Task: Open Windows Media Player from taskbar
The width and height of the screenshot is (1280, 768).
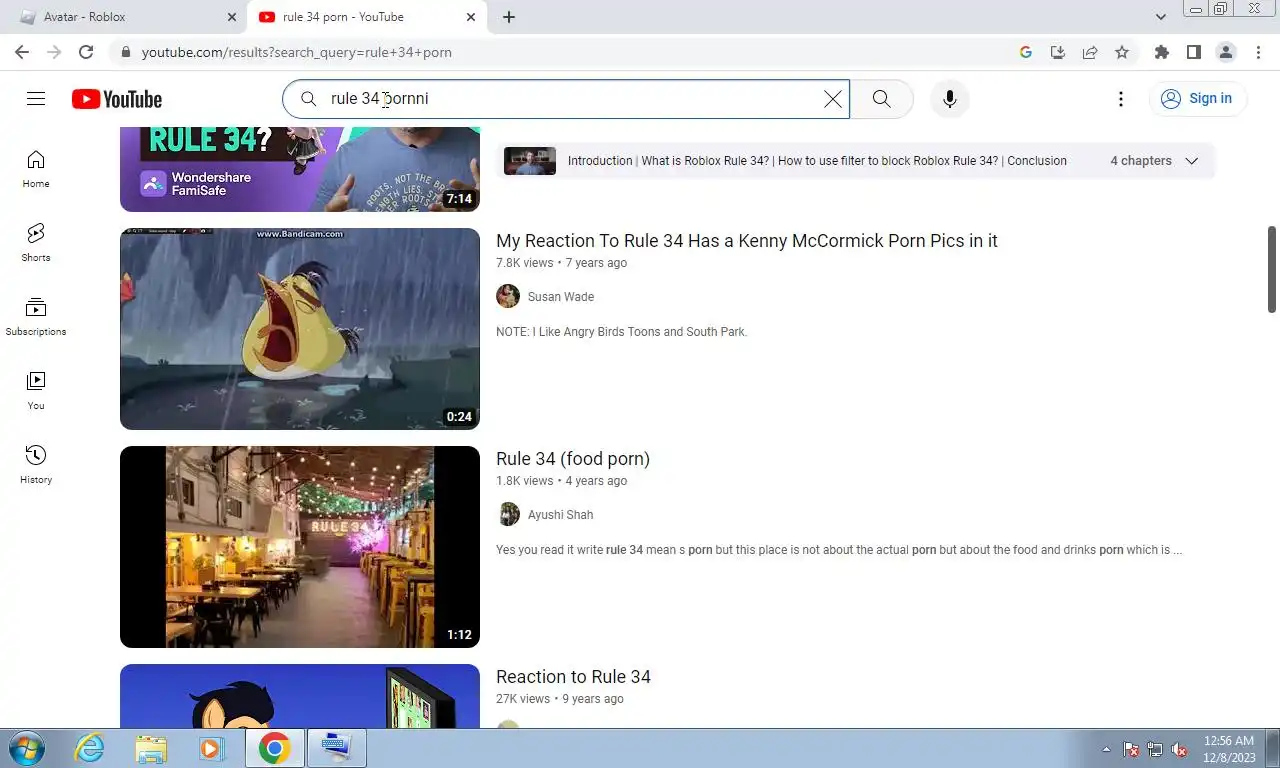Action: [211, 748]
